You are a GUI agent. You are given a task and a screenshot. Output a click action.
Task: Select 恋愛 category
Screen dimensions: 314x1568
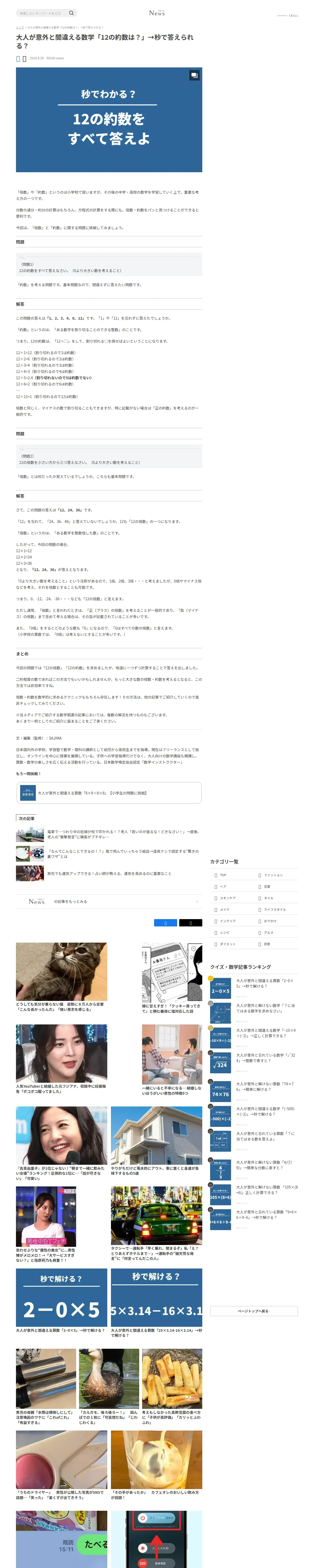[x=276, y=886]
